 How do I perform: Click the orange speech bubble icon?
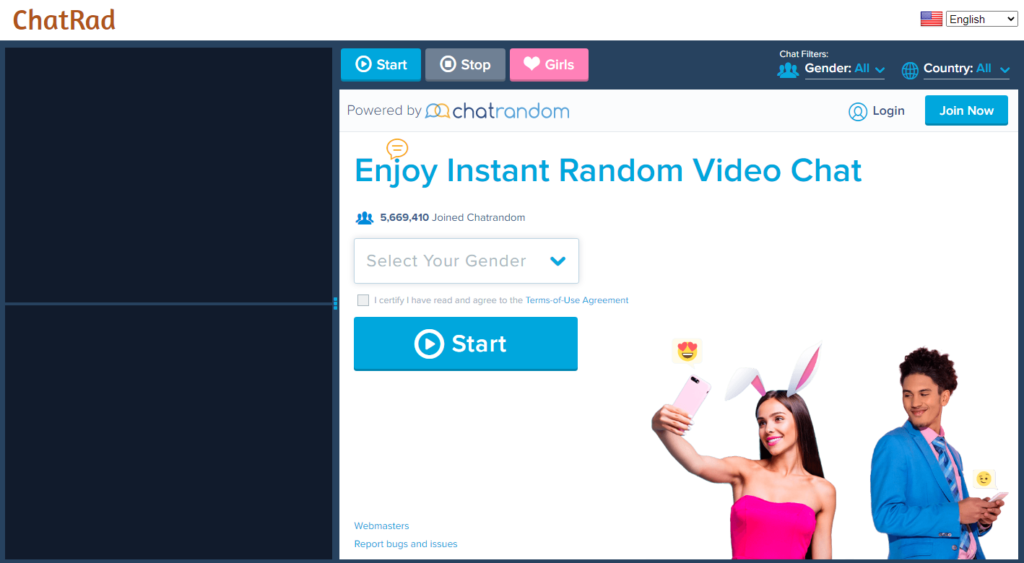click(397, 149)
